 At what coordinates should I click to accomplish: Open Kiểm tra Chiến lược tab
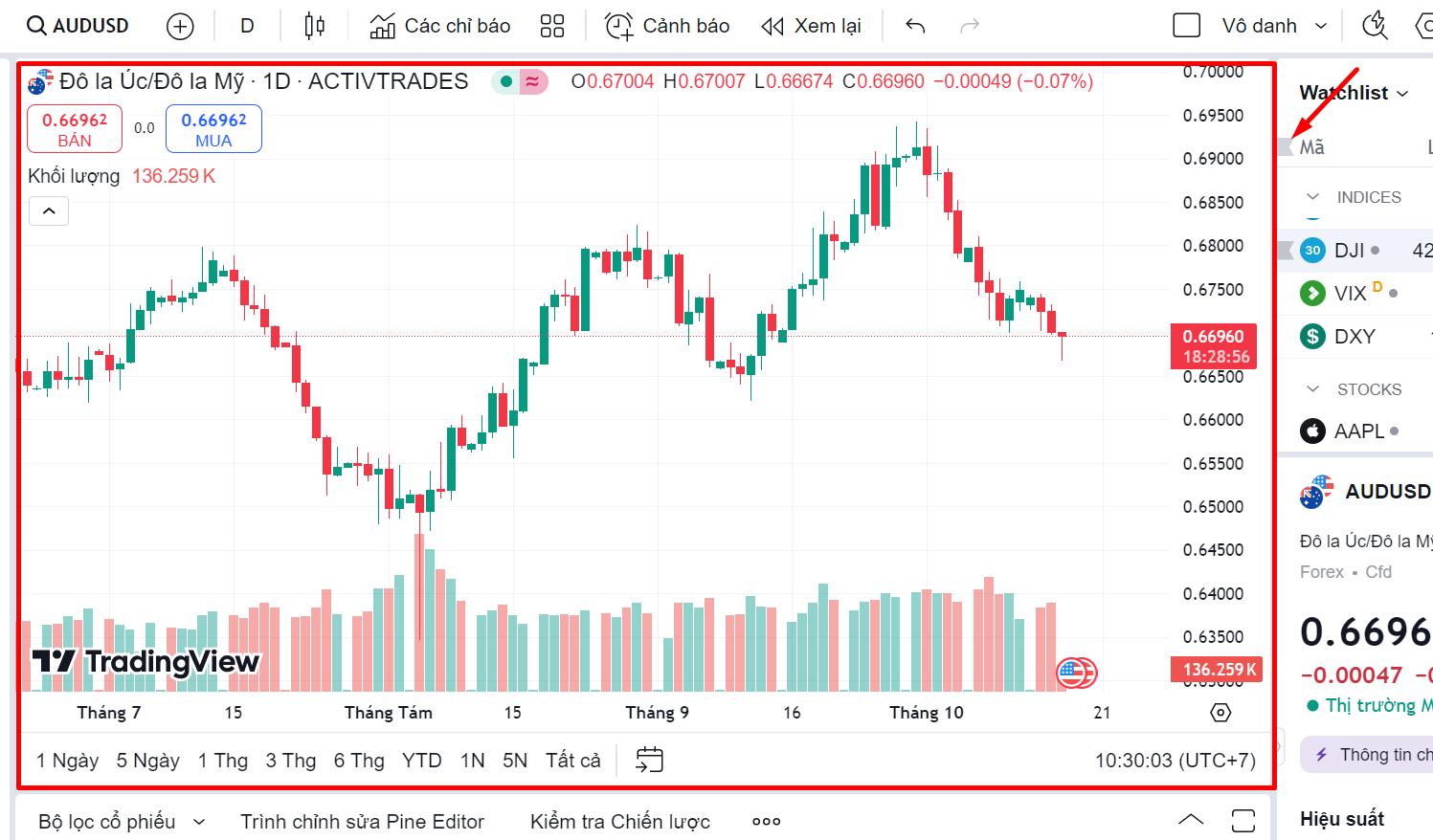click(x=620, y=822)
